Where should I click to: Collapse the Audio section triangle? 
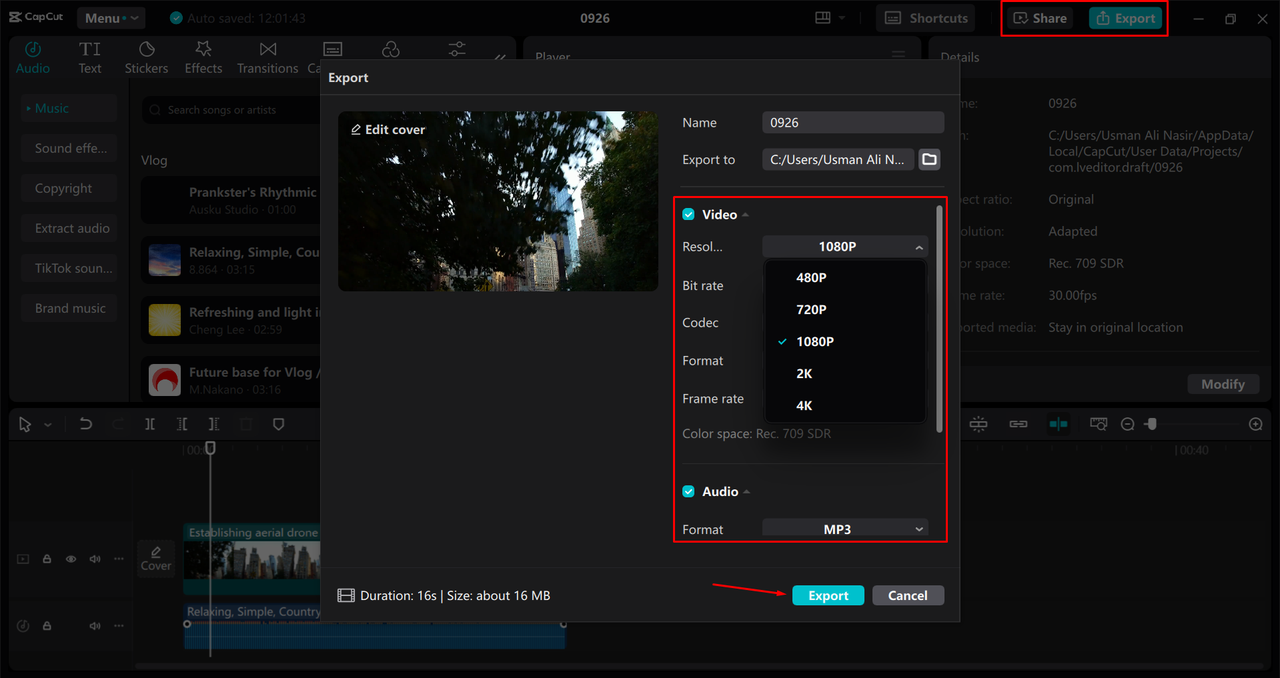pos(746,492)
